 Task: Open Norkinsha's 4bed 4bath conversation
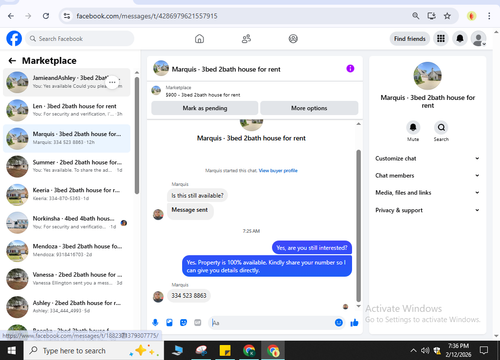(x=67, y=222)
